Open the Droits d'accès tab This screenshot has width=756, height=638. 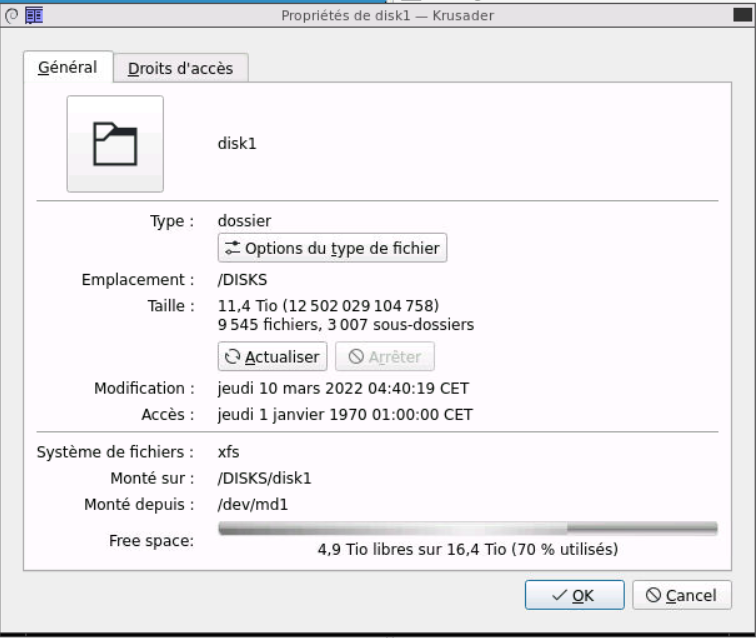pyautogui.click(x=181, y=68)
